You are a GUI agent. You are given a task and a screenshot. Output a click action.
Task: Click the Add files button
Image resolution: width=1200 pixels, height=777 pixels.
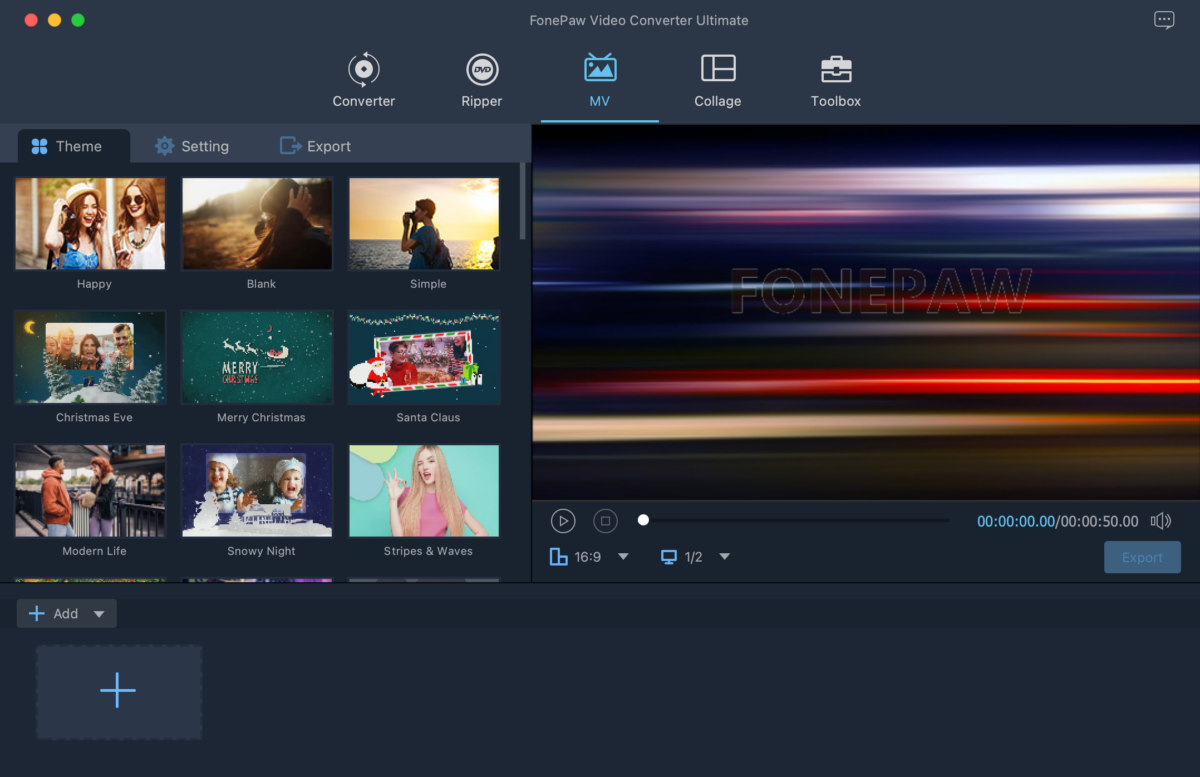[x=53, y=614]
